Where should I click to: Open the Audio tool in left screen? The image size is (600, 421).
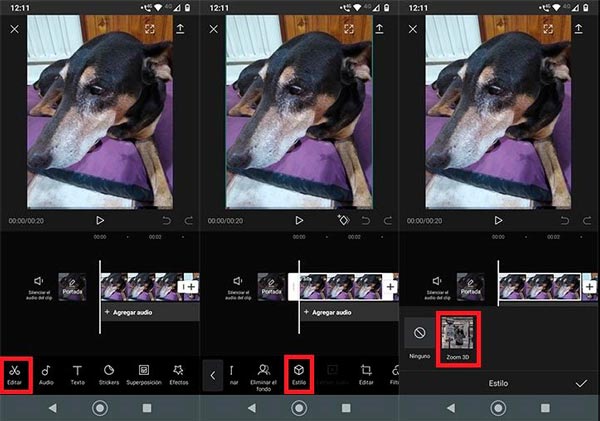[46, 375]
